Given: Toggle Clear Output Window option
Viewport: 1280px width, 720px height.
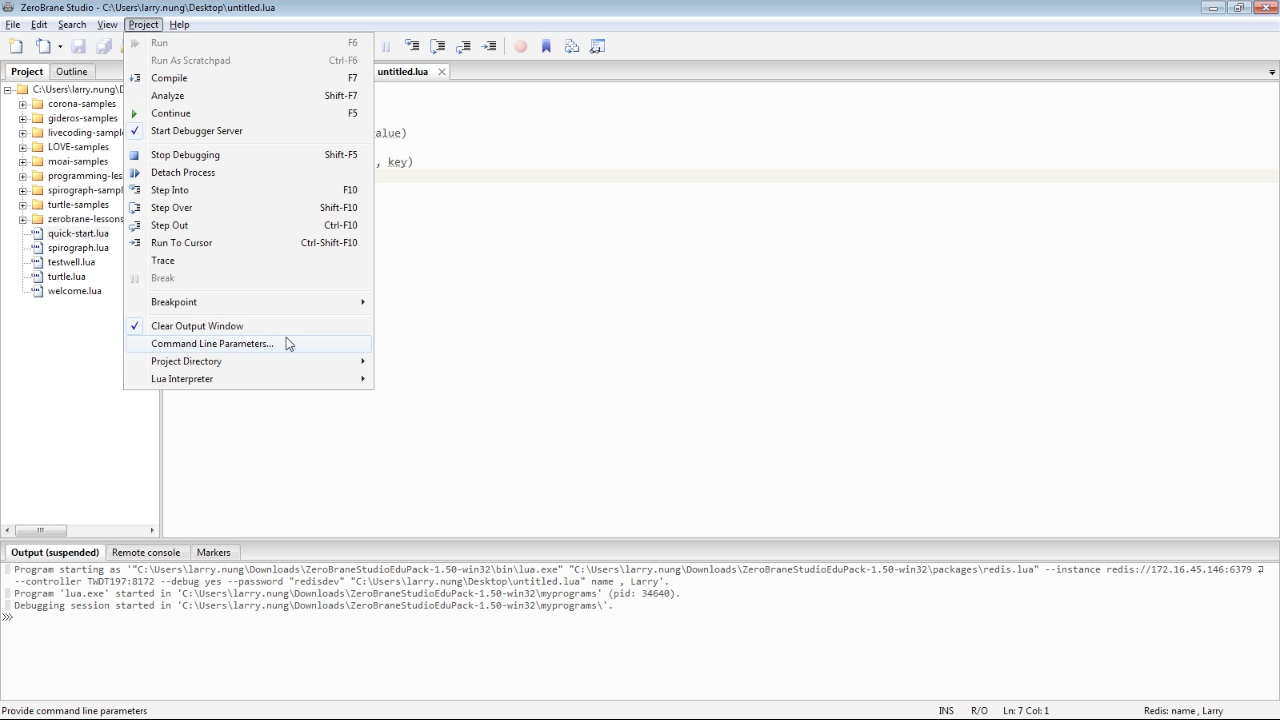Looking at the screenshot, I should (x=248, y=326).
